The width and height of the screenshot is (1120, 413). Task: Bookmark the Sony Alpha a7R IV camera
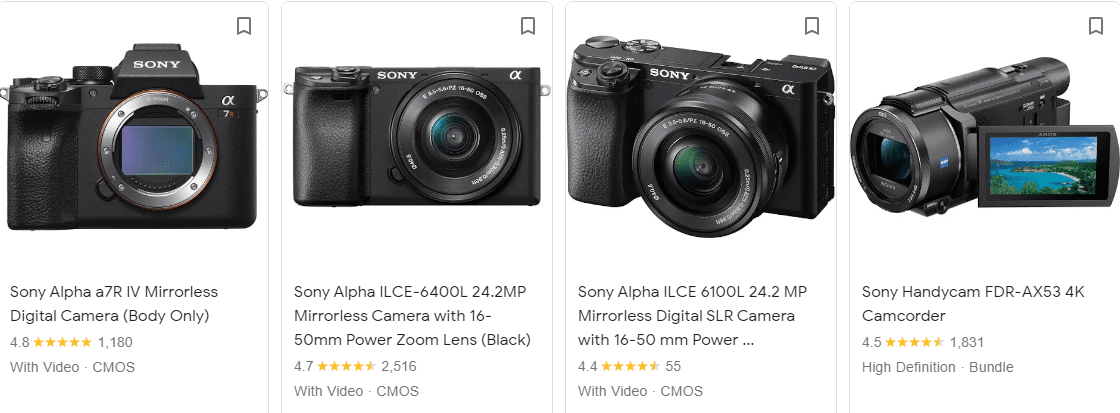[x=244, y=26]
